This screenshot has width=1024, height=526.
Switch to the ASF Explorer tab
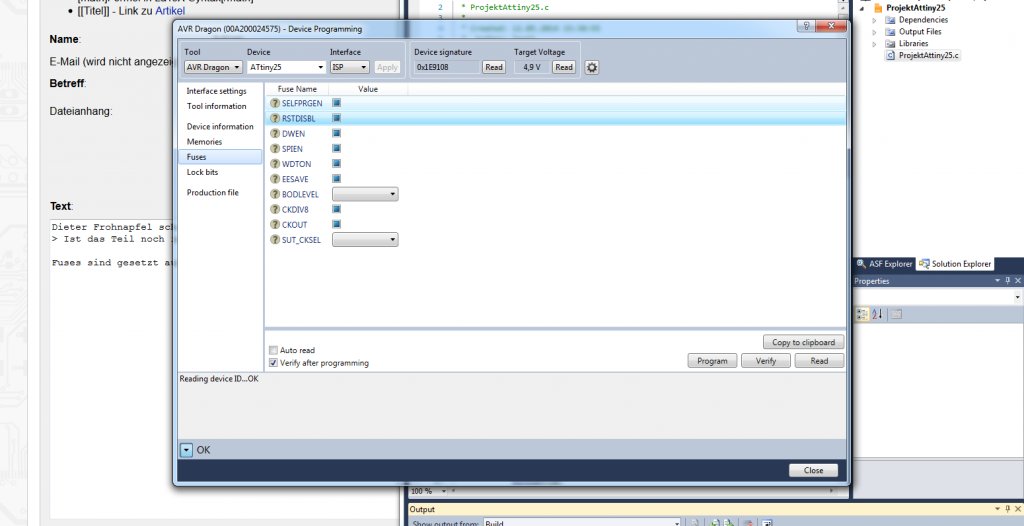click(x=884, y=264)
